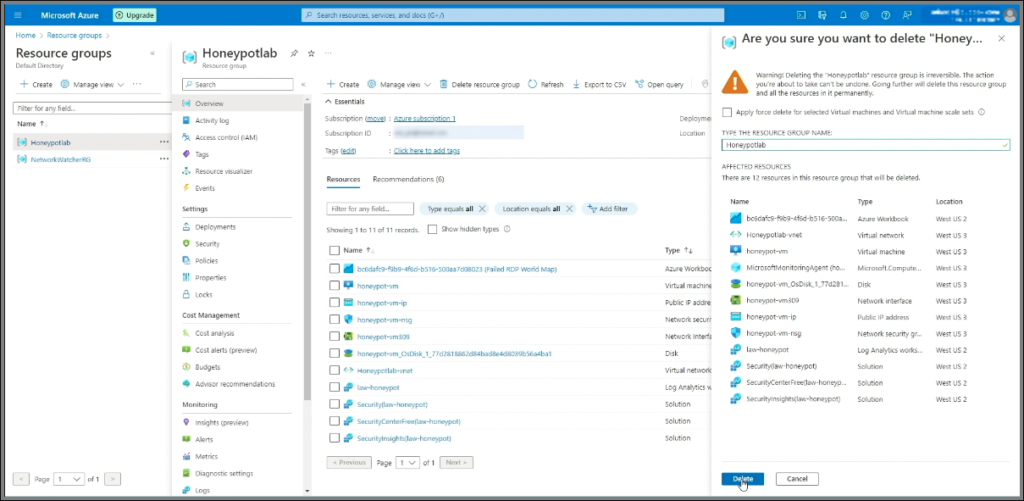
Task: Click Create in Resource groups pane
Action: (36, 84)
